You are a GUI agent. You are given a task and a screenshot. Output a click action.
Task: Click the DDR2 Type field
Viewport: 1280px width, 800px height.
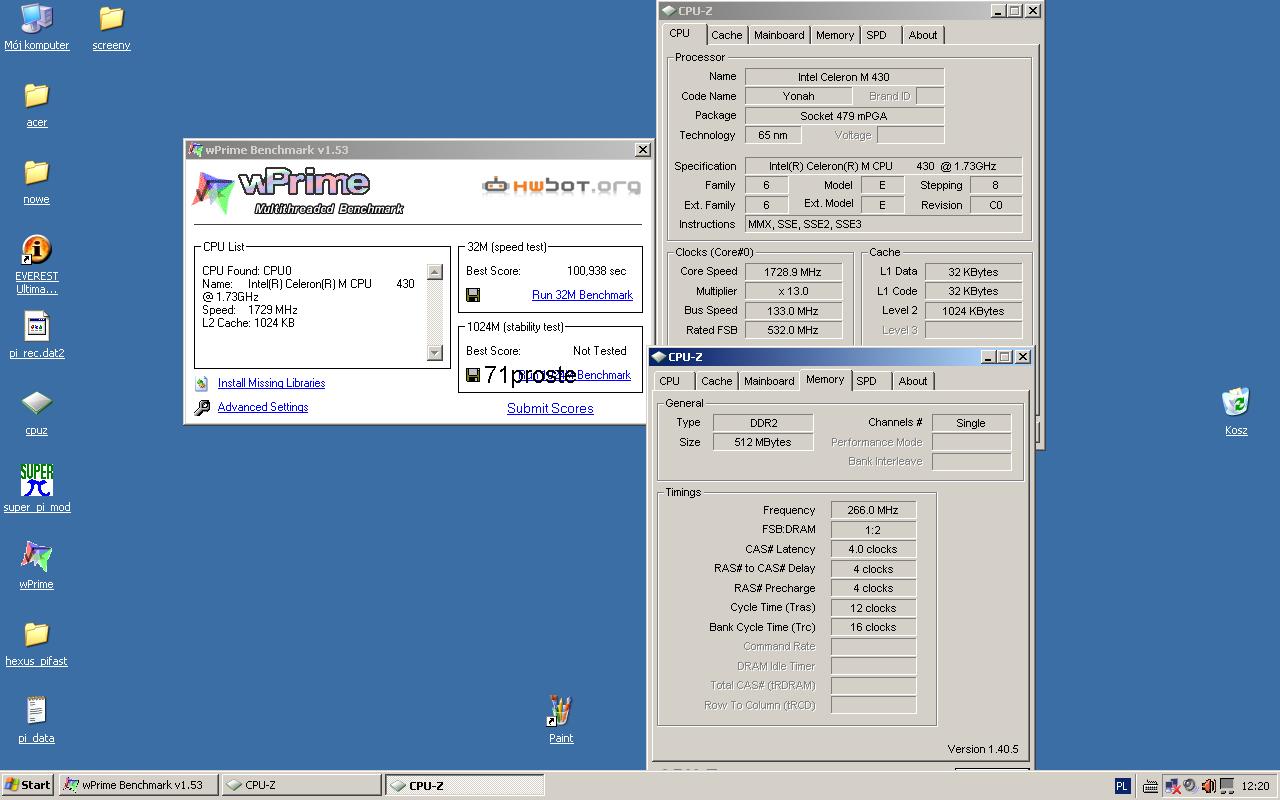tap(763, 423)
